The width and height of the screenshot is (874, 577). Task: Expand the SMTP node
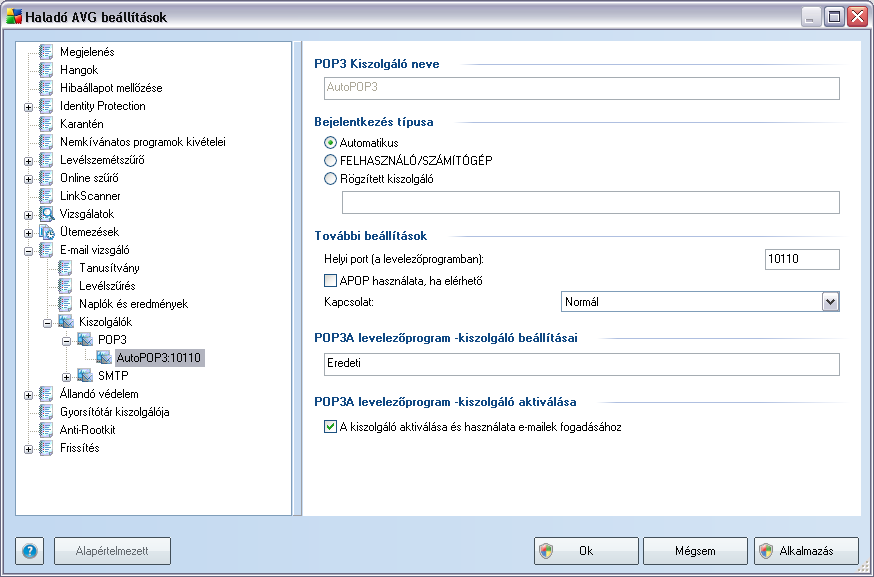pos(66,377)
